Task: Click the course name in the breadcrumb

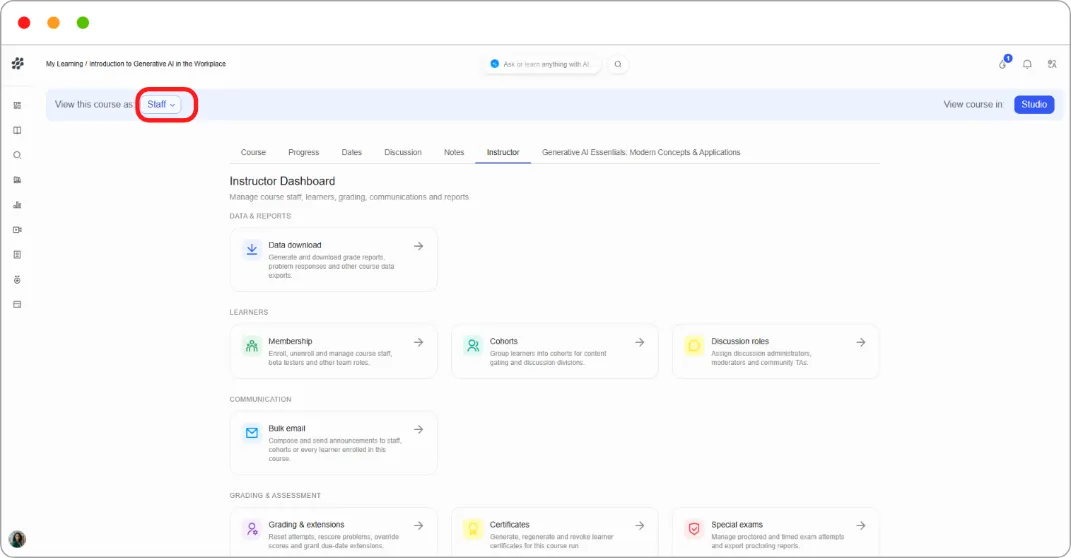Action: click(x=158, y=64)
